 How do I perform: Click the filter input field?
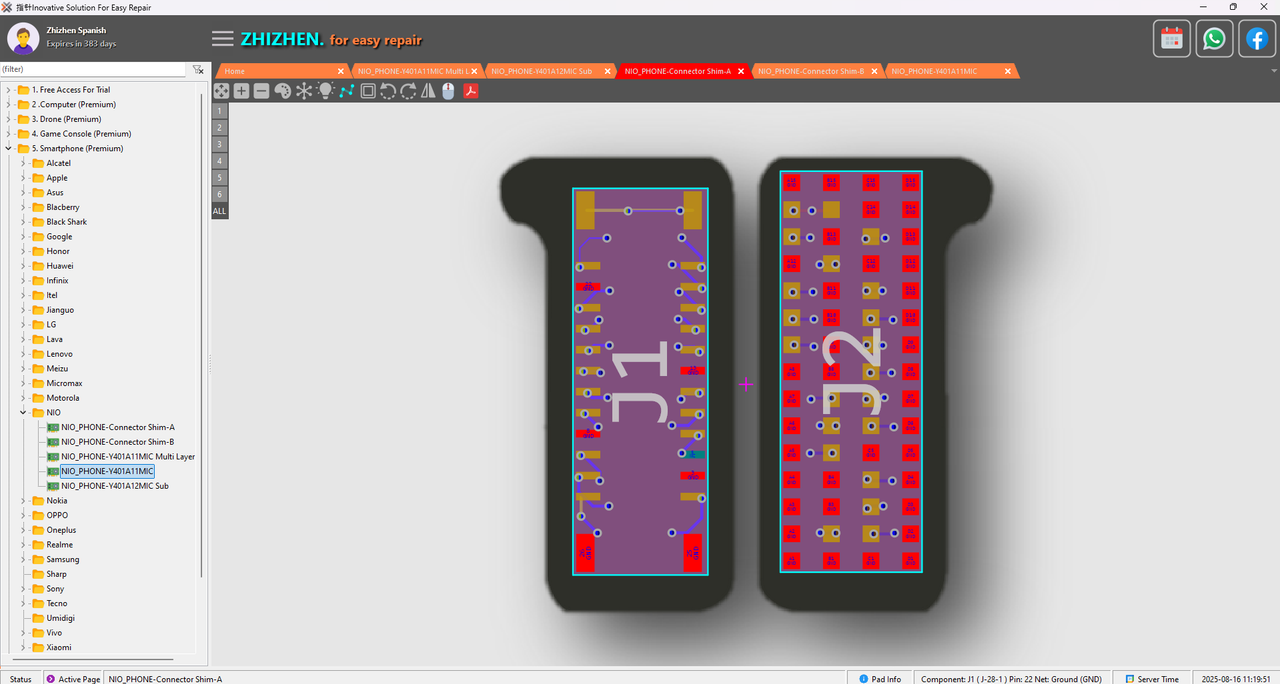click(93, 70)
